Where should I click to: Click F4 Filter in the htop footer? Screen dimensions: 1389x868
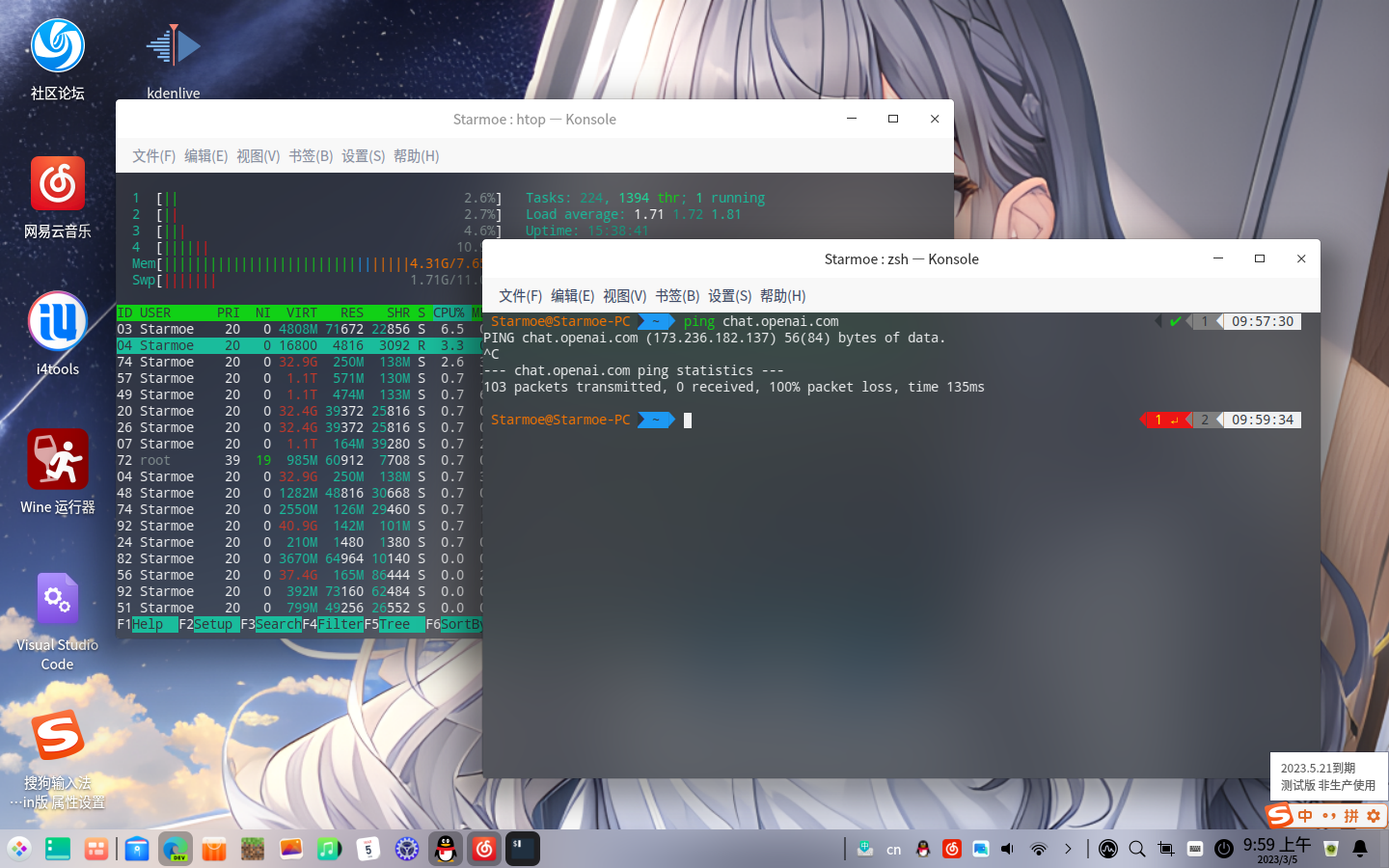(x=333, y=624)
